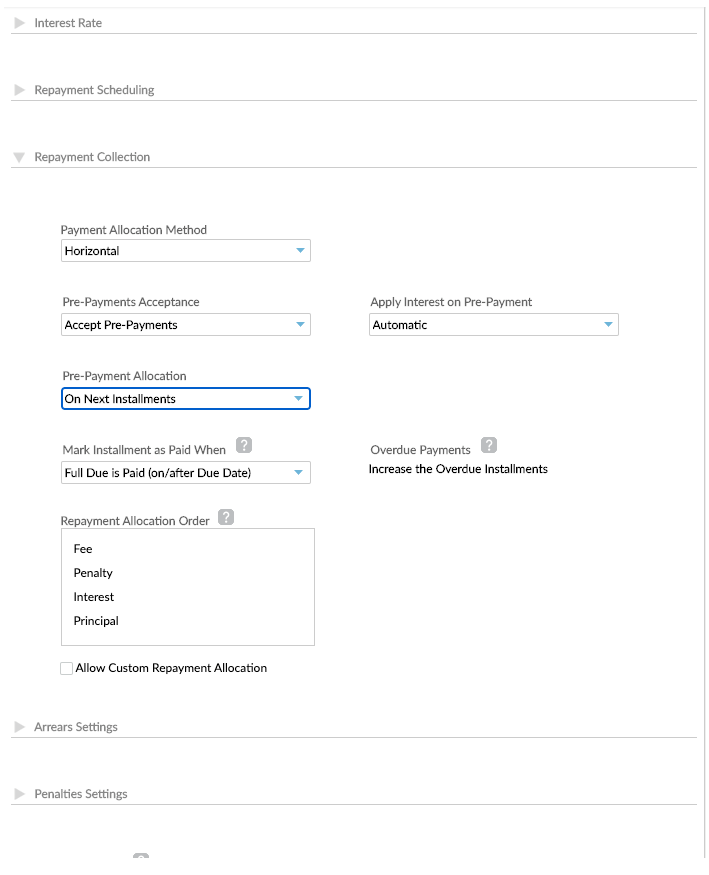The image size is (709, 875).
Task: Expand the Interest Rate section
Action: pos(19,22)
